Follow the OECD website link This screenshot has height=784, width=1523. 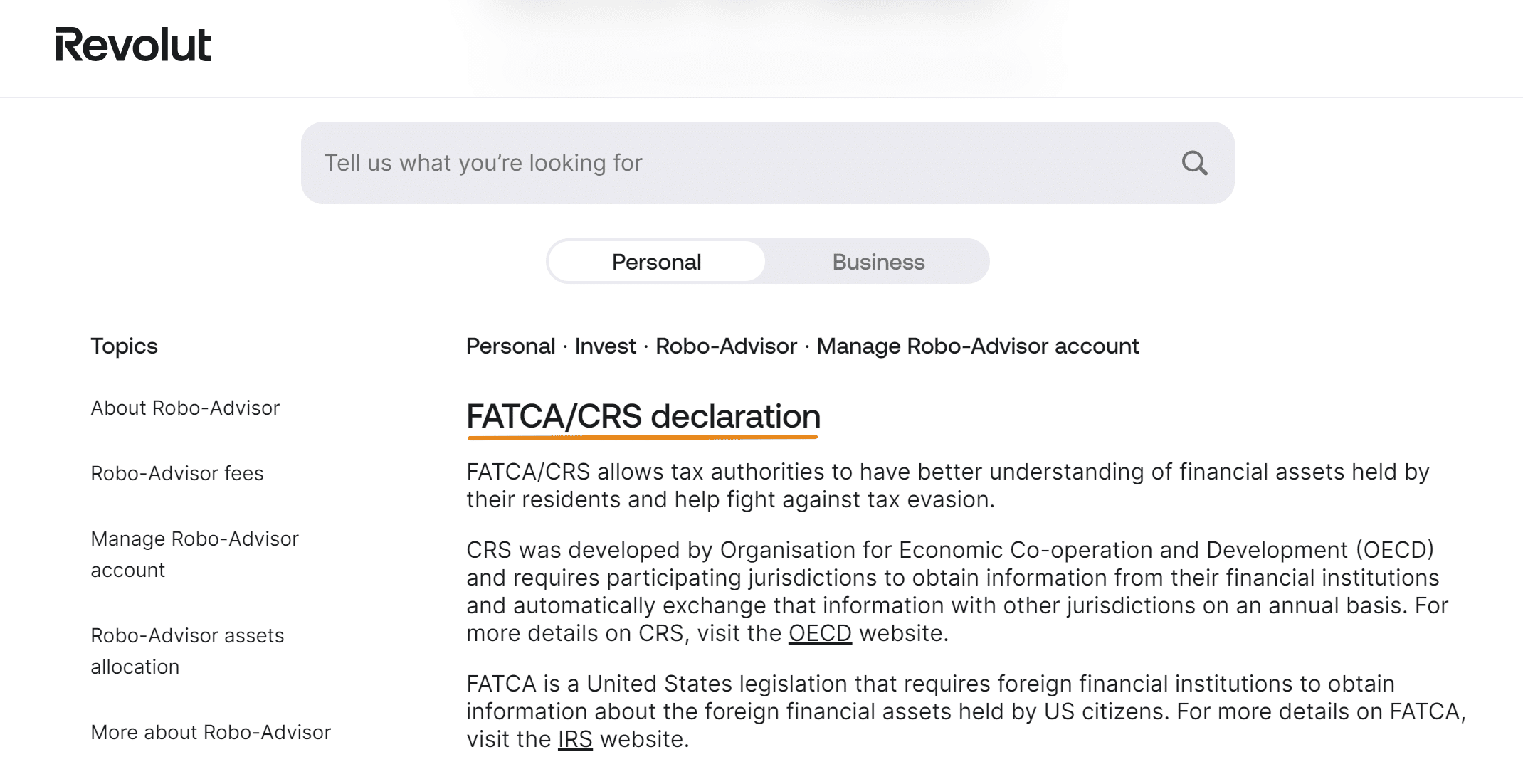click(x=820, y=633)
